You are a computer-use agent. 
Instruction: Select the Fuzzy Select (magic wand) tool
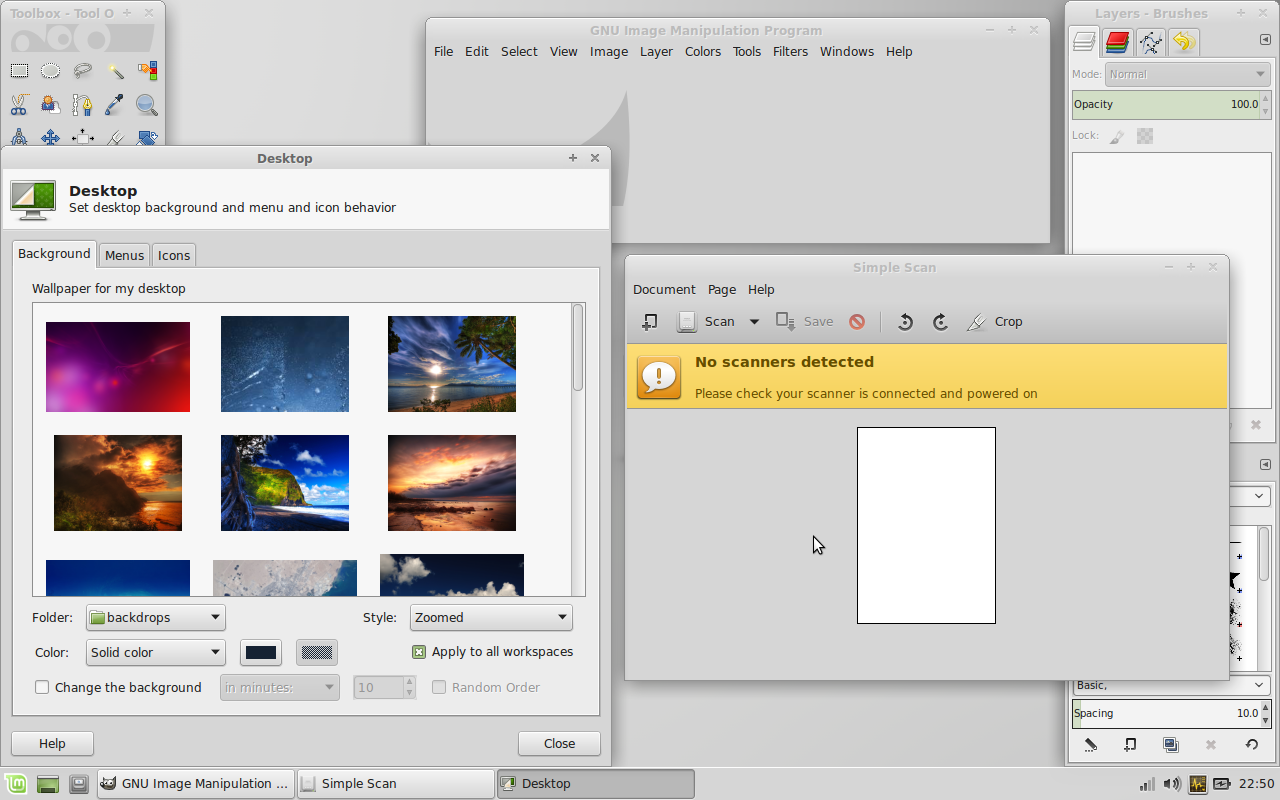click(x=115, y=70)
